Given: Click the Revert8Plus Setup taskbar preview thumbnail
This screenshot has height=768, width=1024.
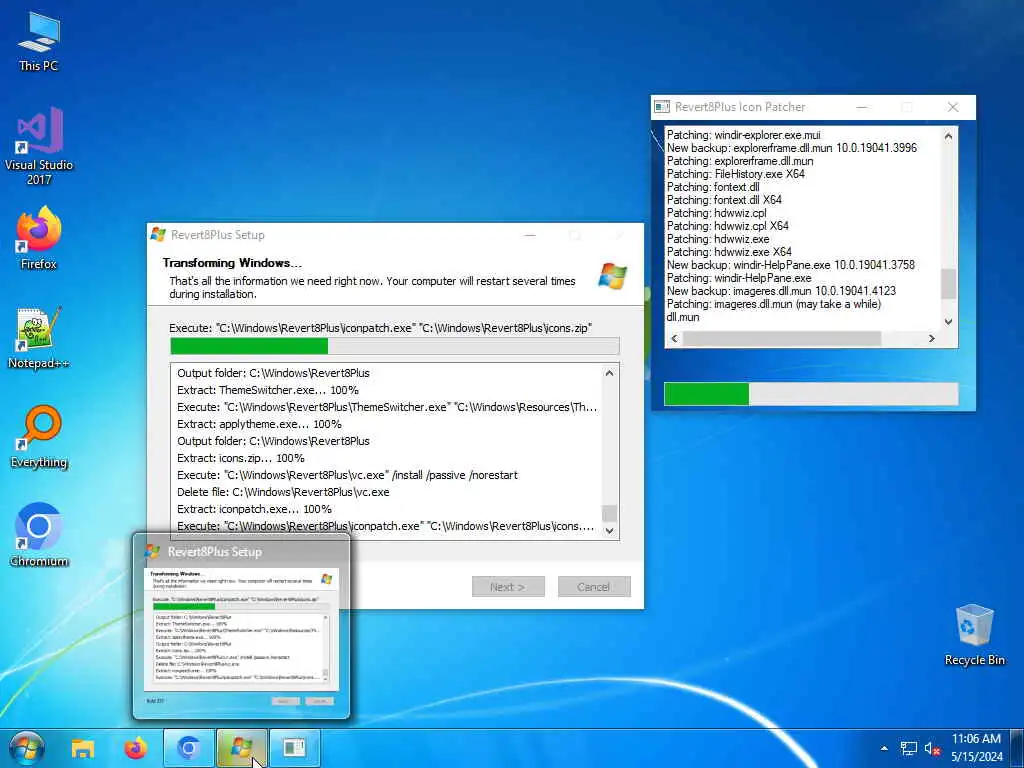Looking at the screenshot, I should tap(241, 626).
